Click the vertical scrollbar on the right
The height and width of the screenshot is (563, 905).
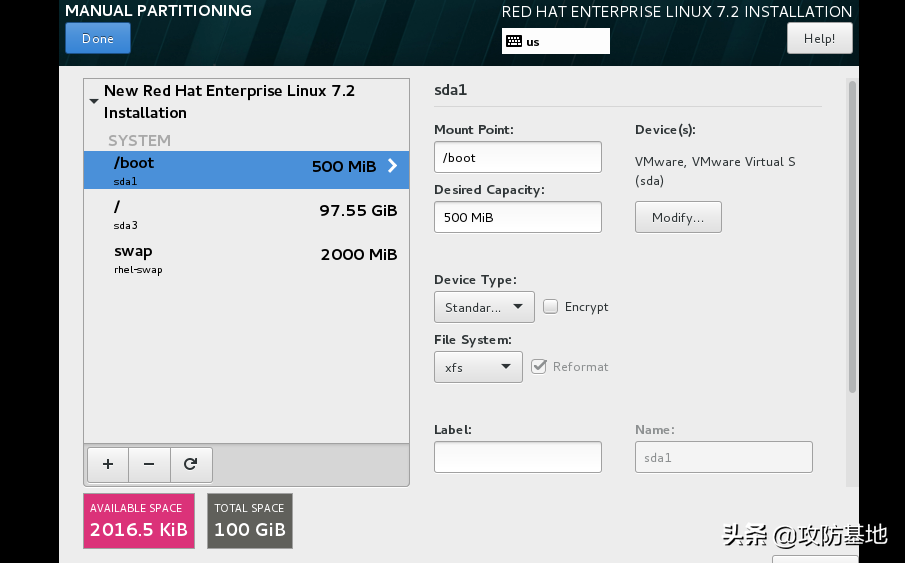pyautogui.click(x=852, y=237)
